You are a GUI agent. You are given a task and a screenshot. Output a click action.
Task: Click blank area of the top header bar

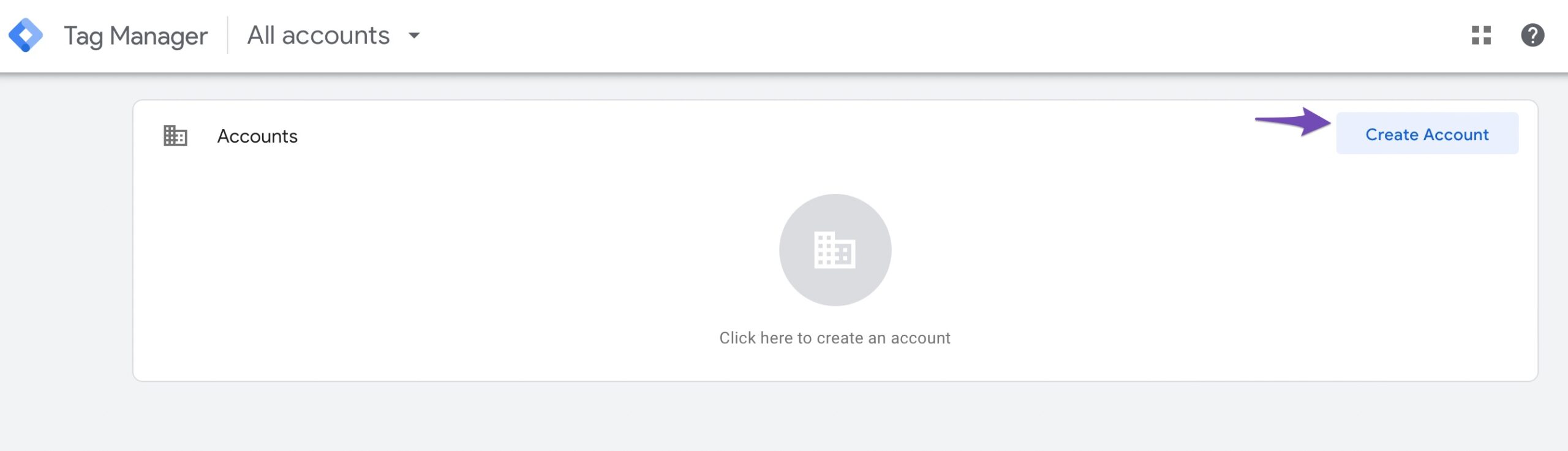[x=919, y=35]
